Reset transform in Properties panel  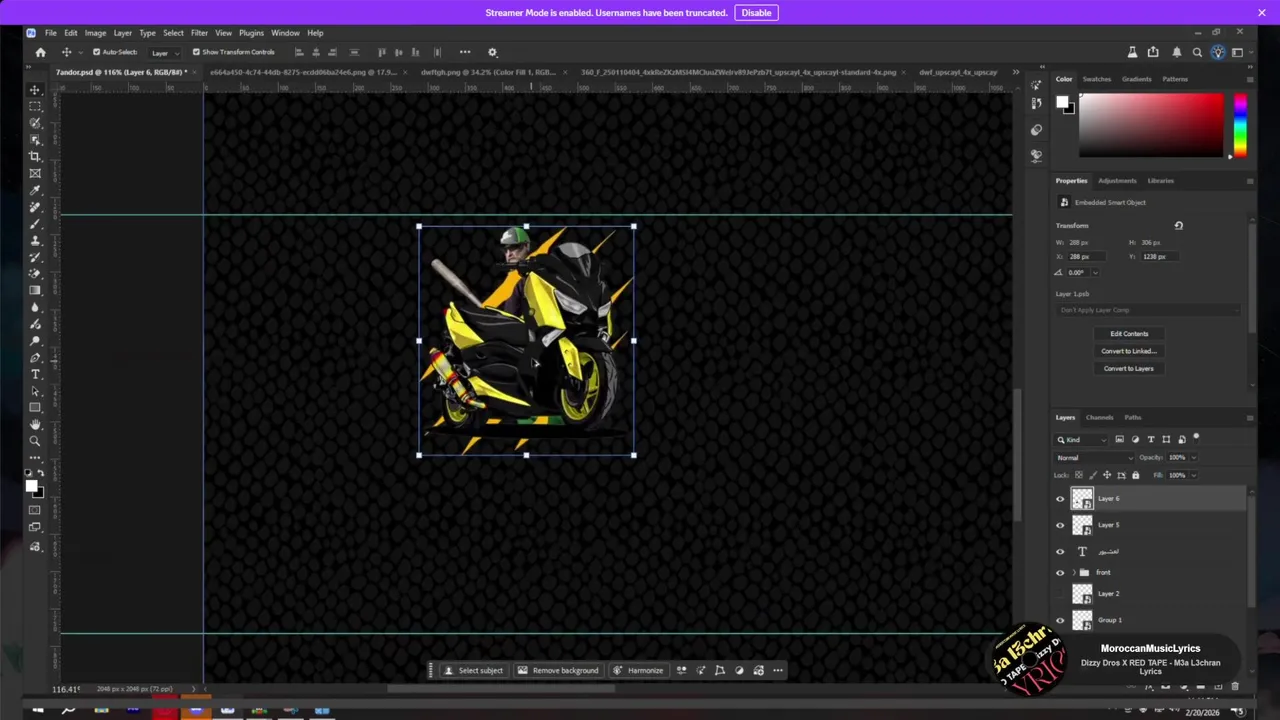[1178, 226]
